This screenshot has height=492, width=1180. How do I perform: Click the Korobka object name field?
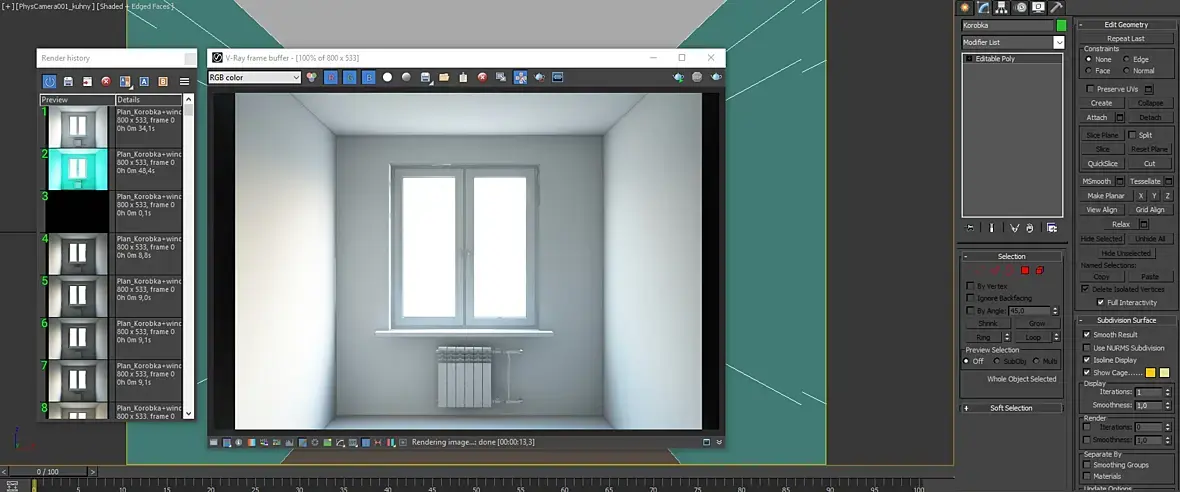click(1008, 26)
